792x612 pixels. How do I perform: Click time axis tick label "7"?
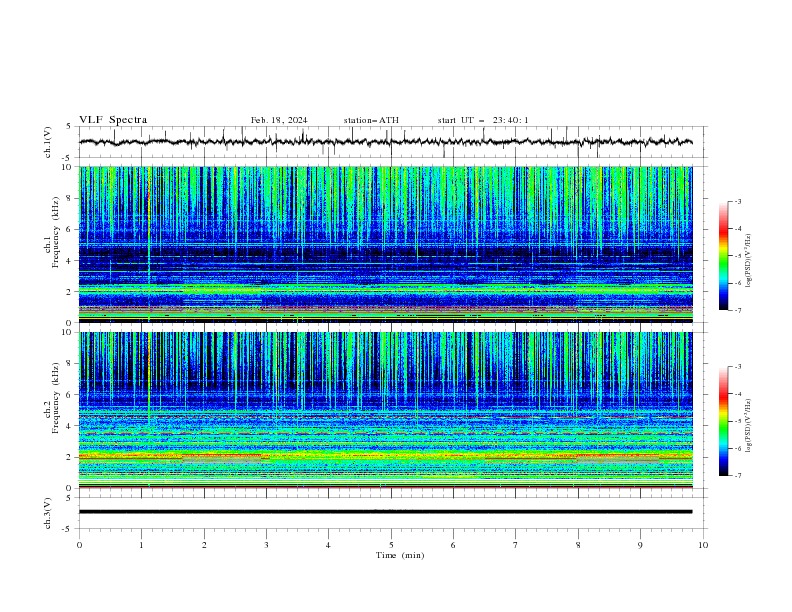pos(516,545)
